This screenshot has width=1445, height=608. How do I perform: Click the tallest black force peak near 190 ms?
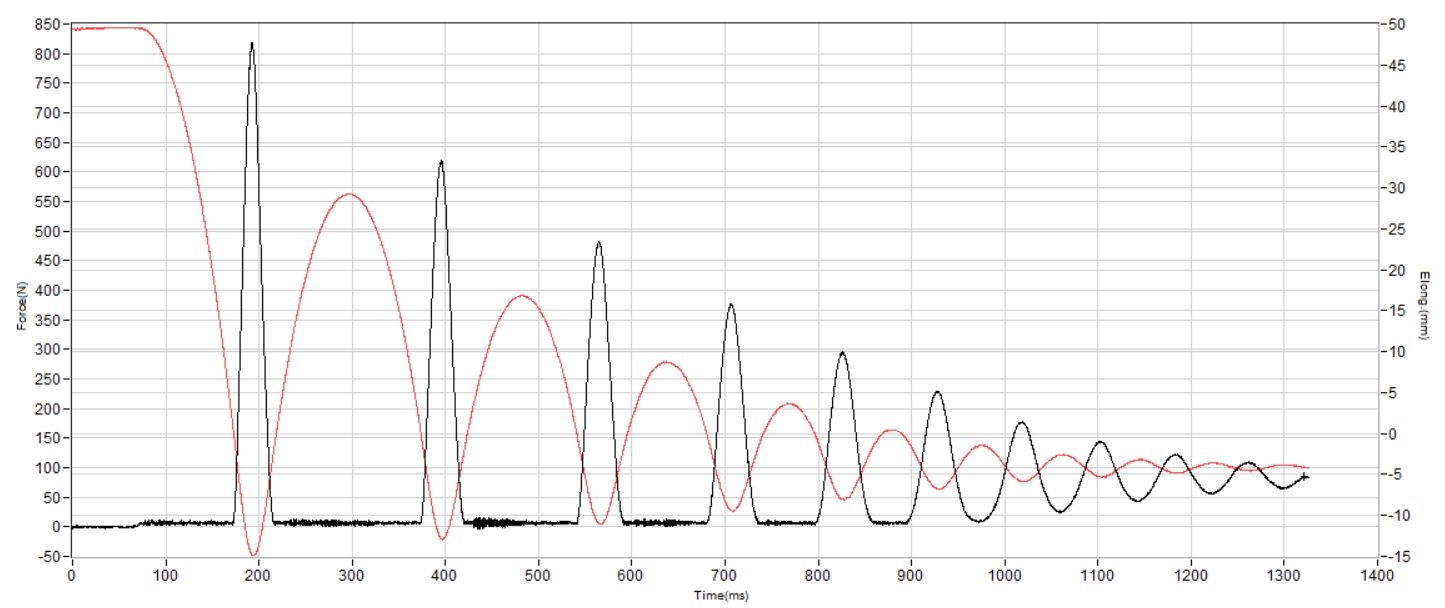[252, 45]
